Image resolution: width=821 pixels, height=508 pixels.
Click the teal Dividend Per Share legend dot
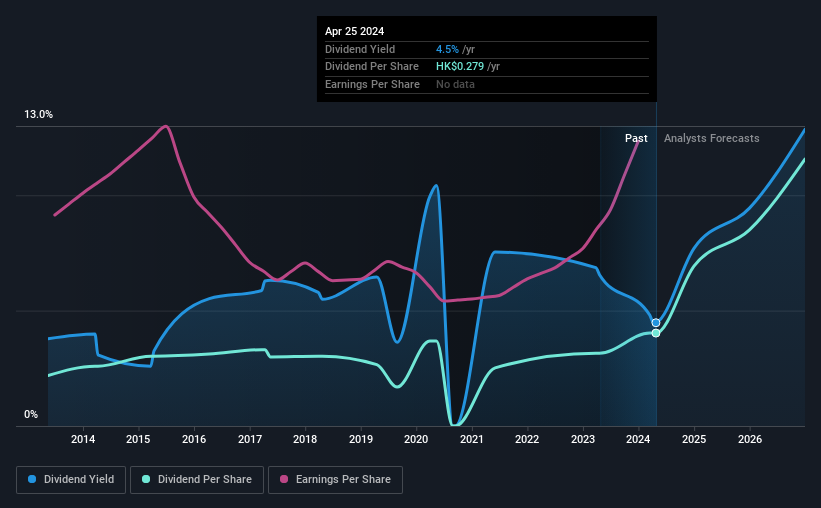coord(146,479)
